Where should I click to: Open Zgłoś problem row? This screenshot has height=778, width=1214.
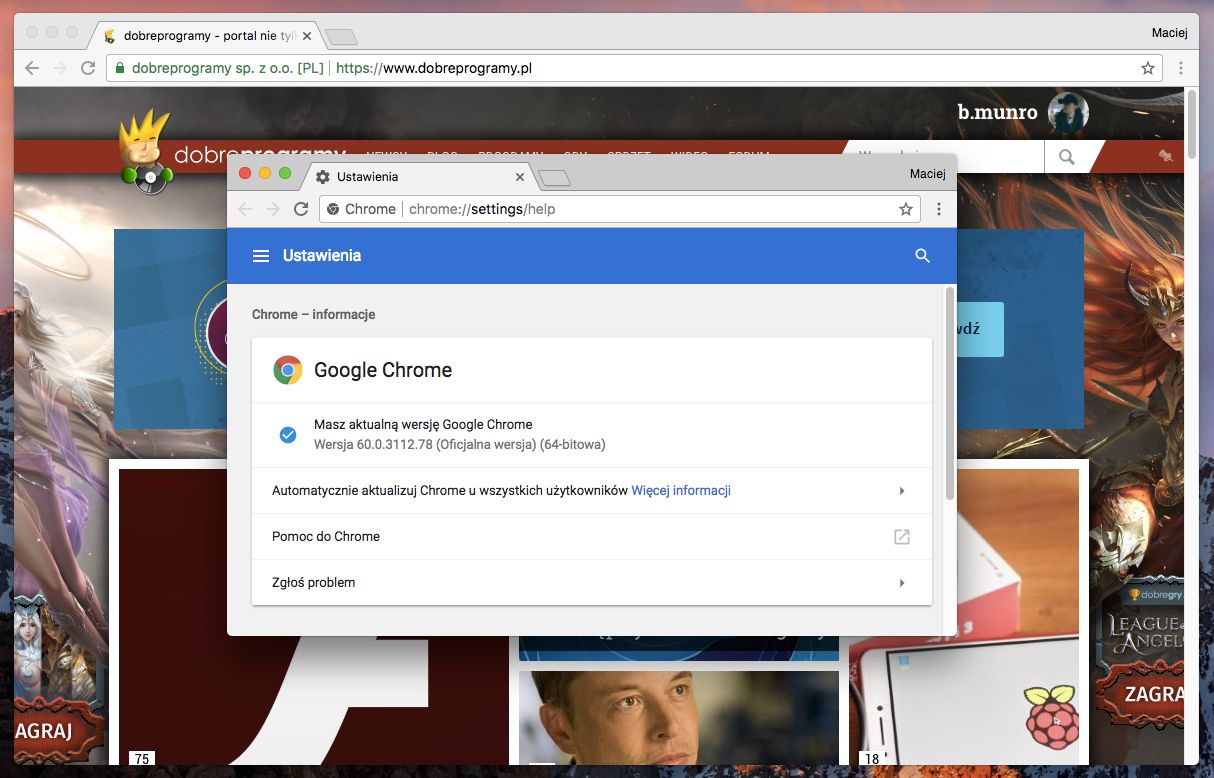(592, 583)
